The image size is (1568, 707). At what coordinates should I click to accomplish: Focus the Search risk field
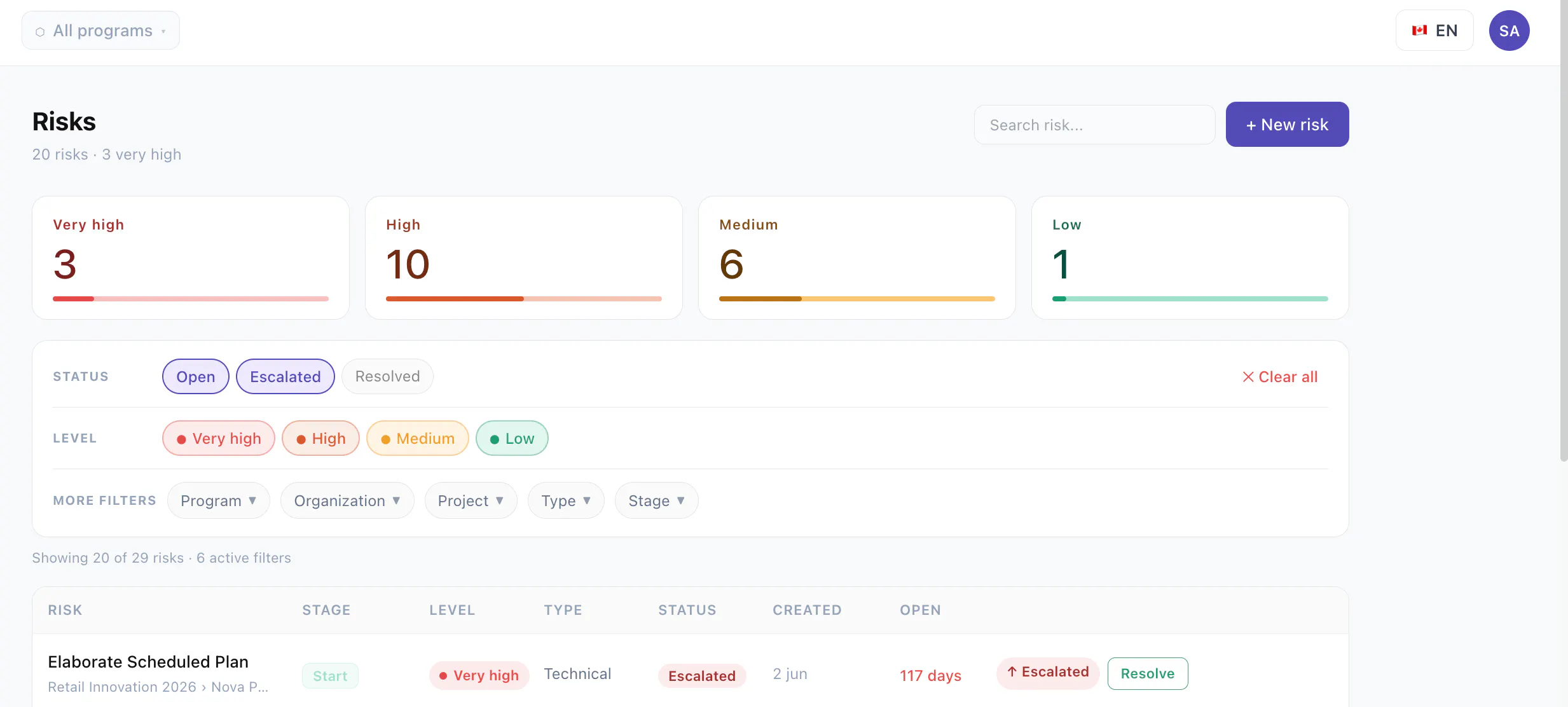pos(1094,125)
